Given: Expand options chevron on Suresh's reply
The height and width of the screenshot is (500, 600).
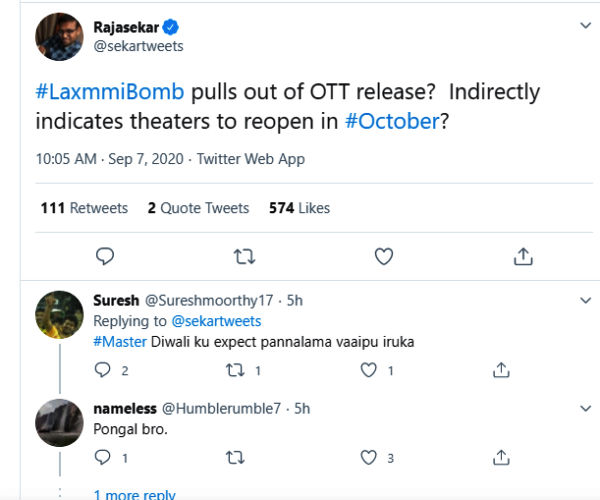Looking at the screenshot, I should (585, 300).
